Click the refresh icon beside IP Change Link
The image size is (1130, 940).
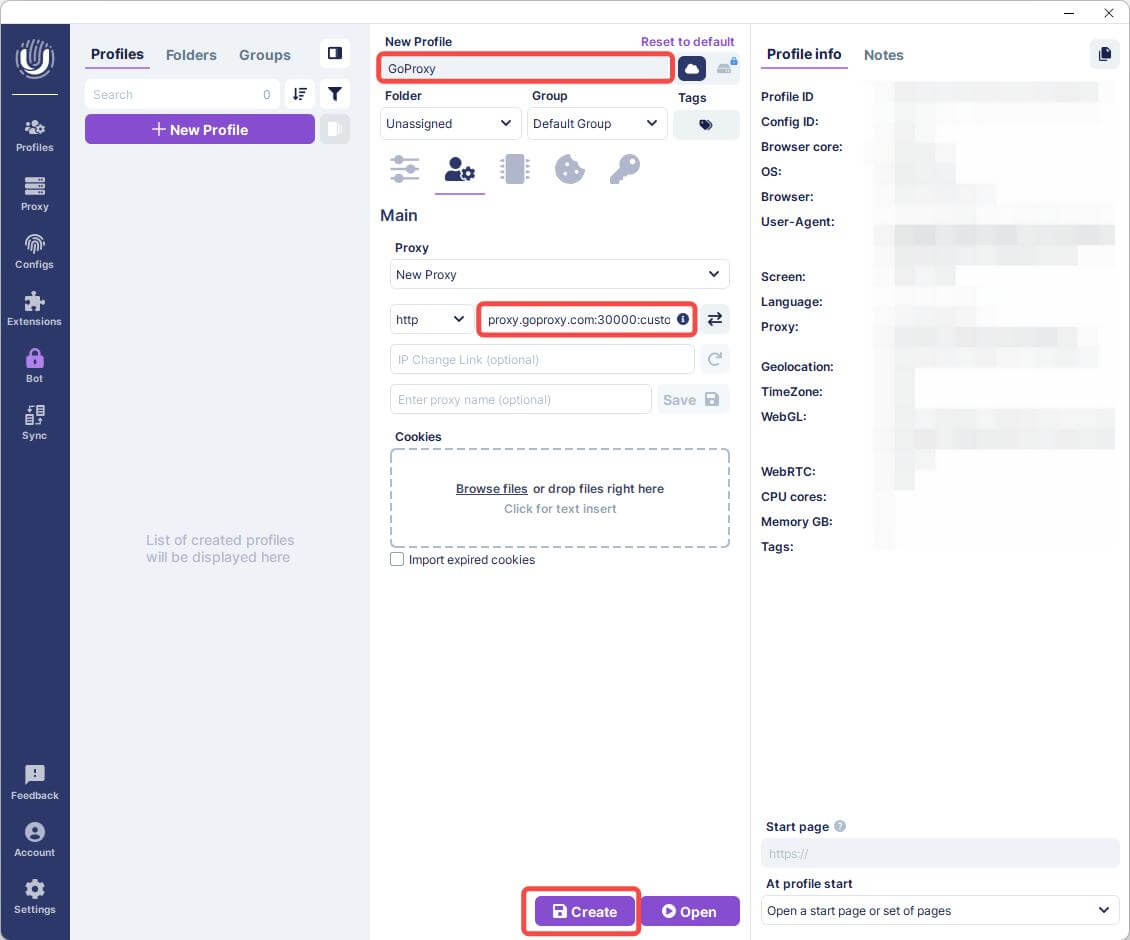715,359
